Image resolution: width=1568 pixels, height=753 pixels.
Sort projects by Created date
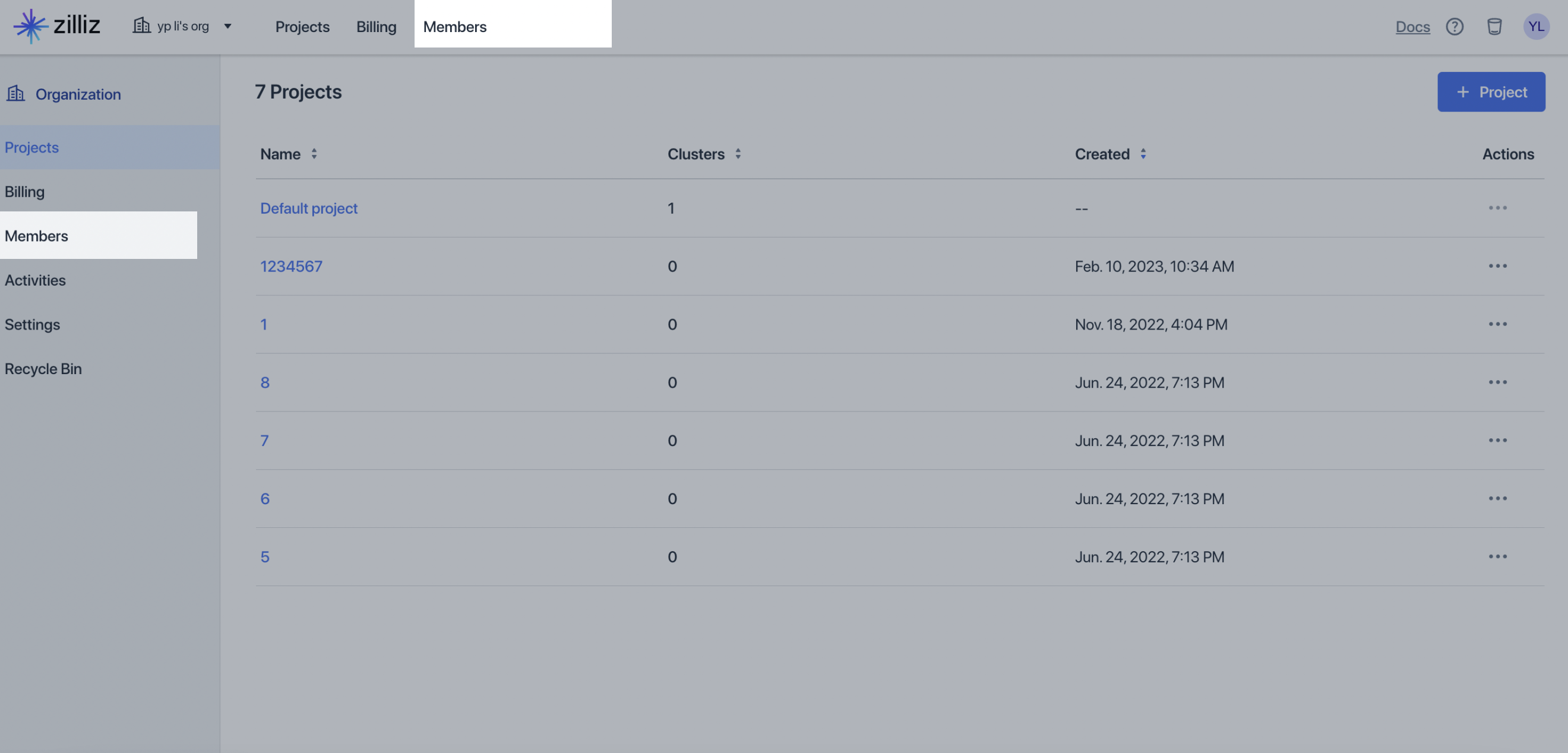(x=1143, y=154)
